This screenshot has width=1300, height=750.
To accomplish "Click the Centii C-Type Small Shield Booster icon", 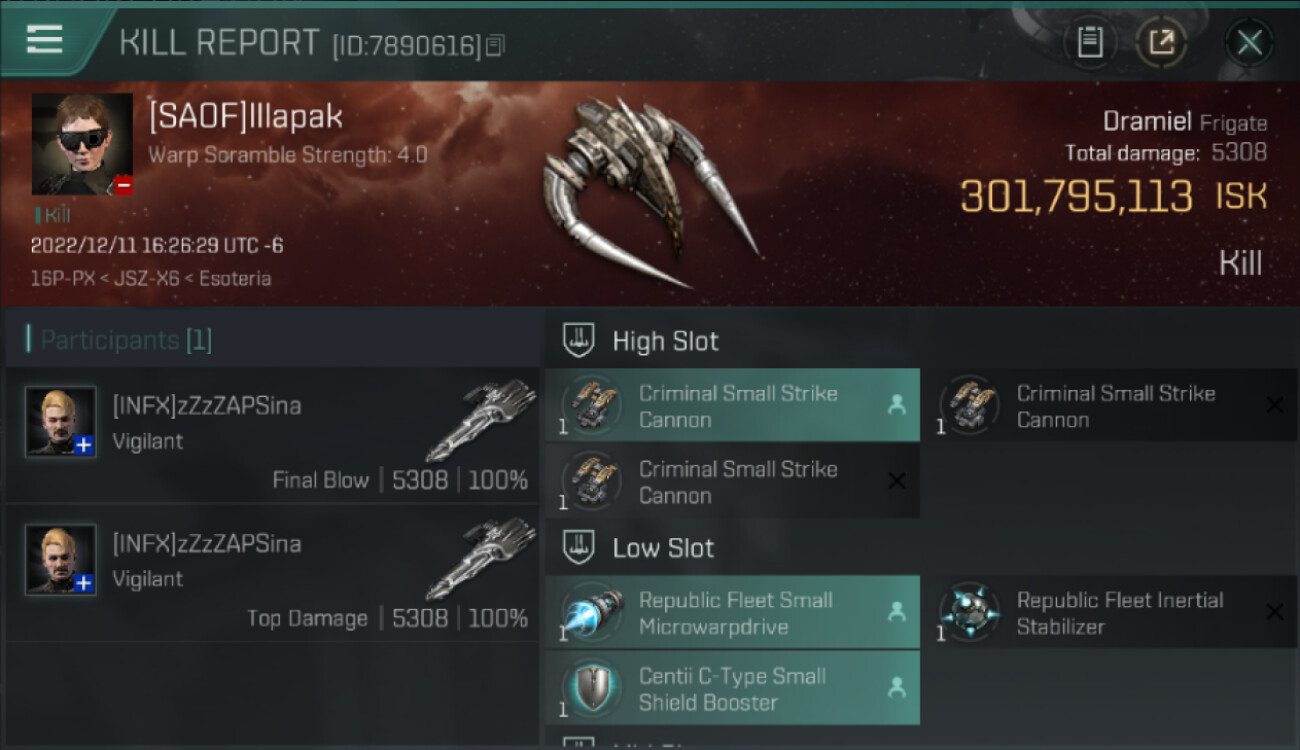I will (x=591, y=689).
